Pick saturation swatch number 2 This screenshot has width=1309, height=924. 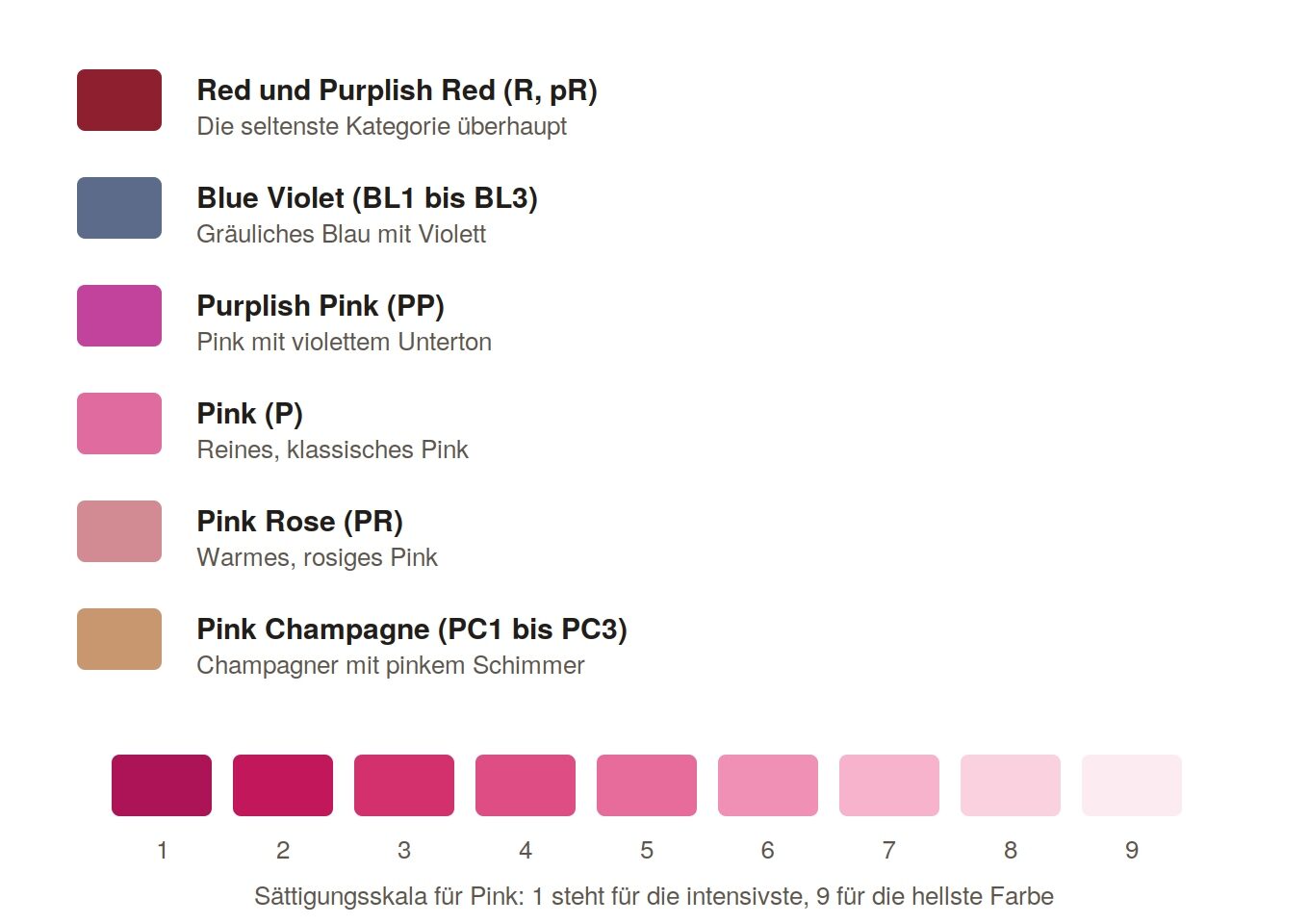point(283,785)
